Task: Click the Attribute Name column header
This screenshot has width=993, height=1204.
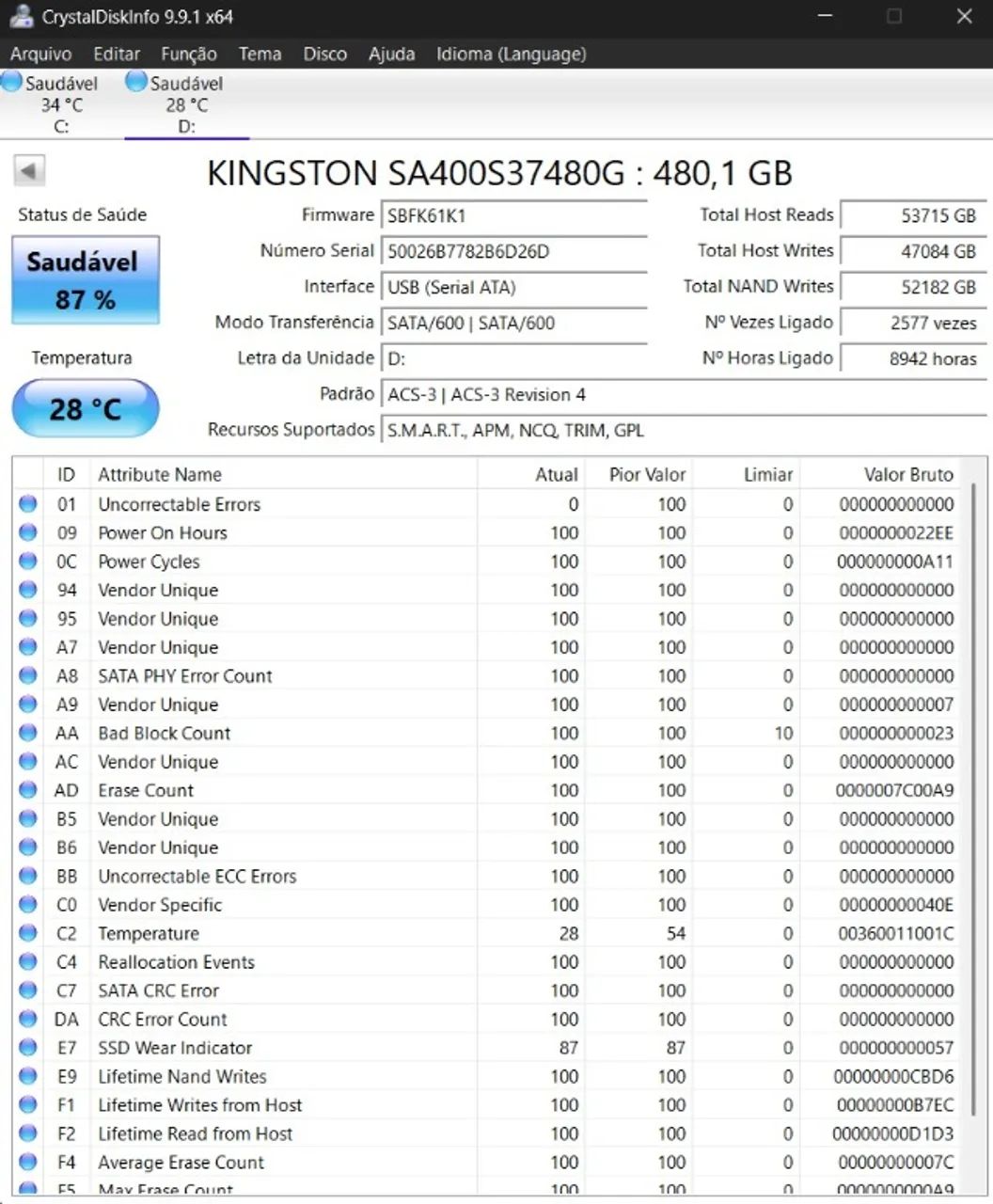Action: (283, 474)
